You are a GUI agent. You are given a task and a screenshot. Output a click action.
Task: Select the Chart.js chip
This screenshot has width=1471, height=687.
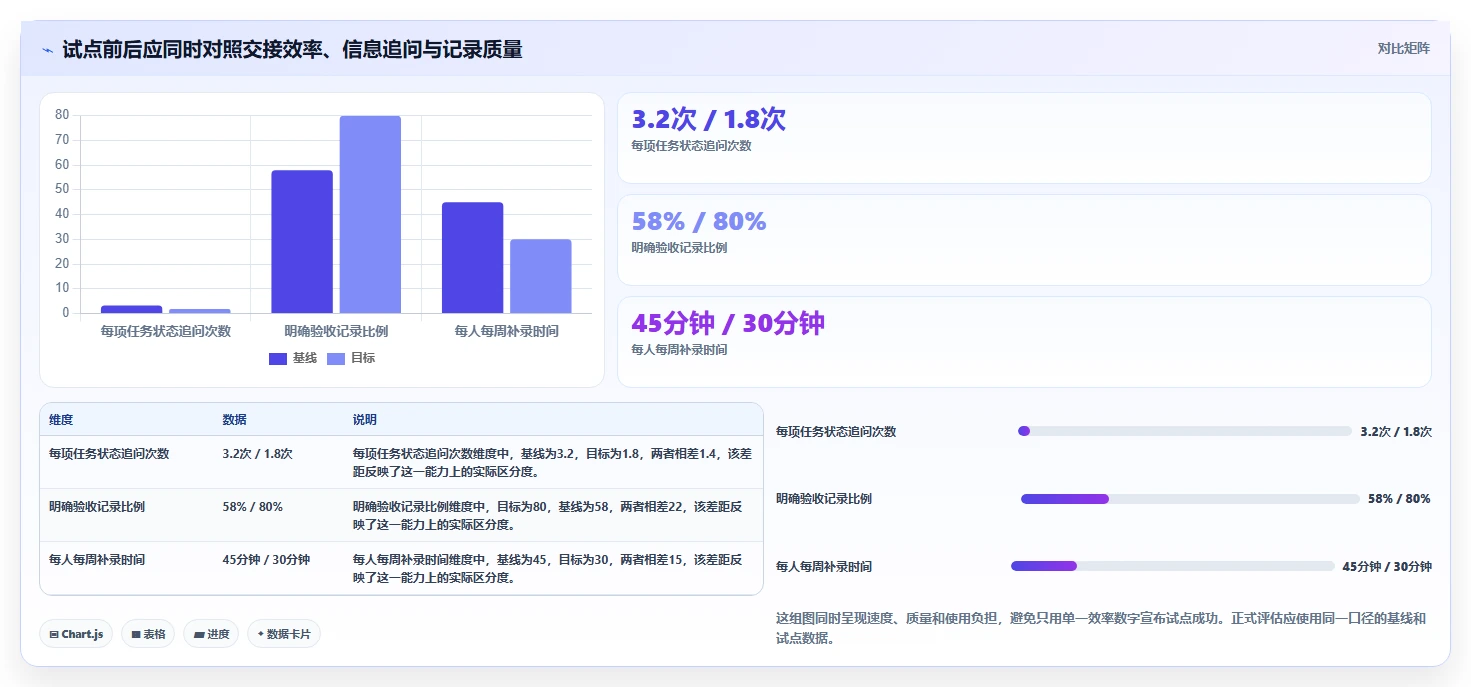76,634
